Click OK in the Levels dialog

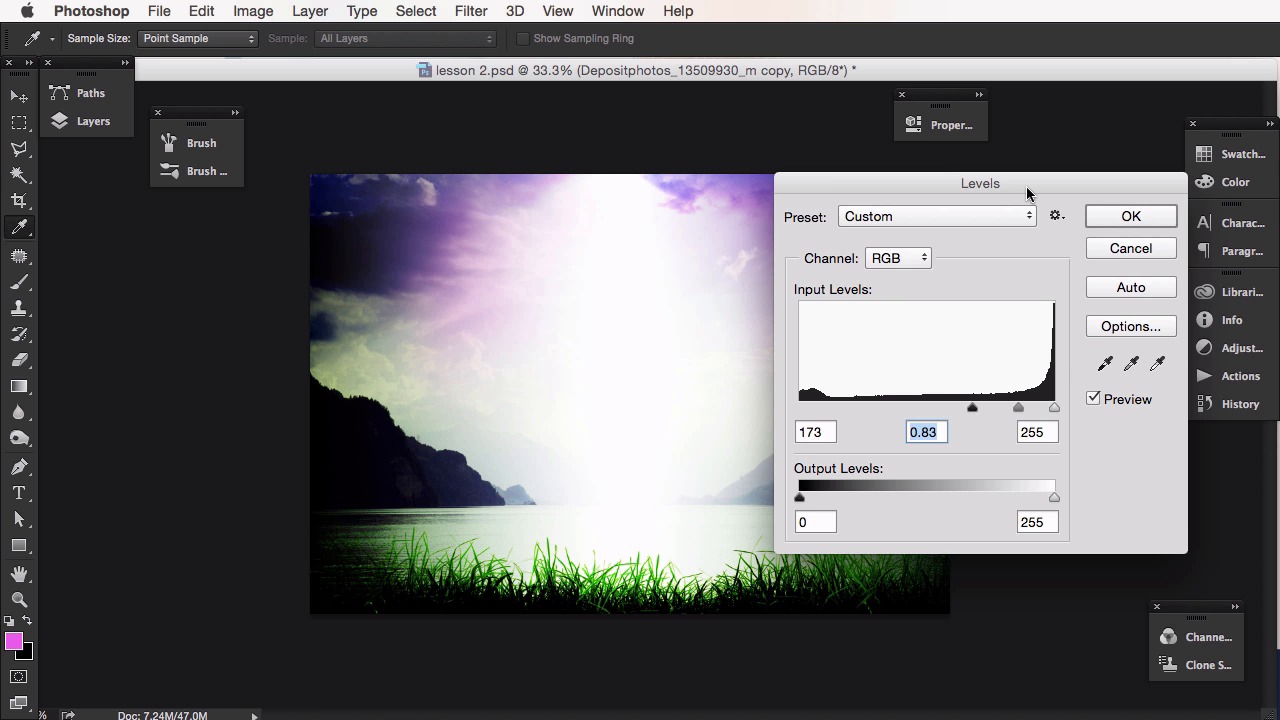pos(1131,216)
